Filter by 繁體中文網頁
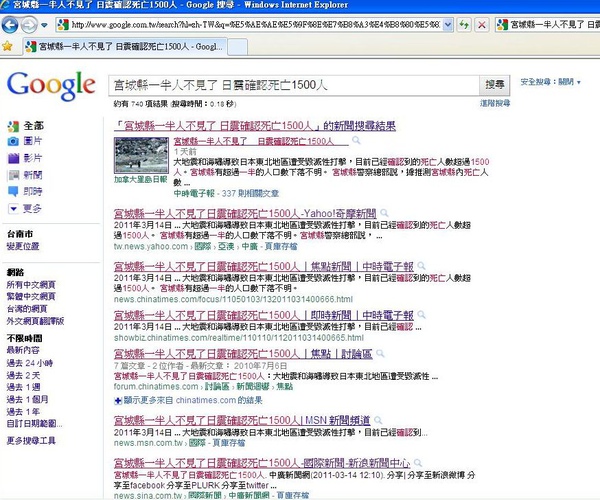Viewport: 600px width, 500px height. [x=31, y=296]
